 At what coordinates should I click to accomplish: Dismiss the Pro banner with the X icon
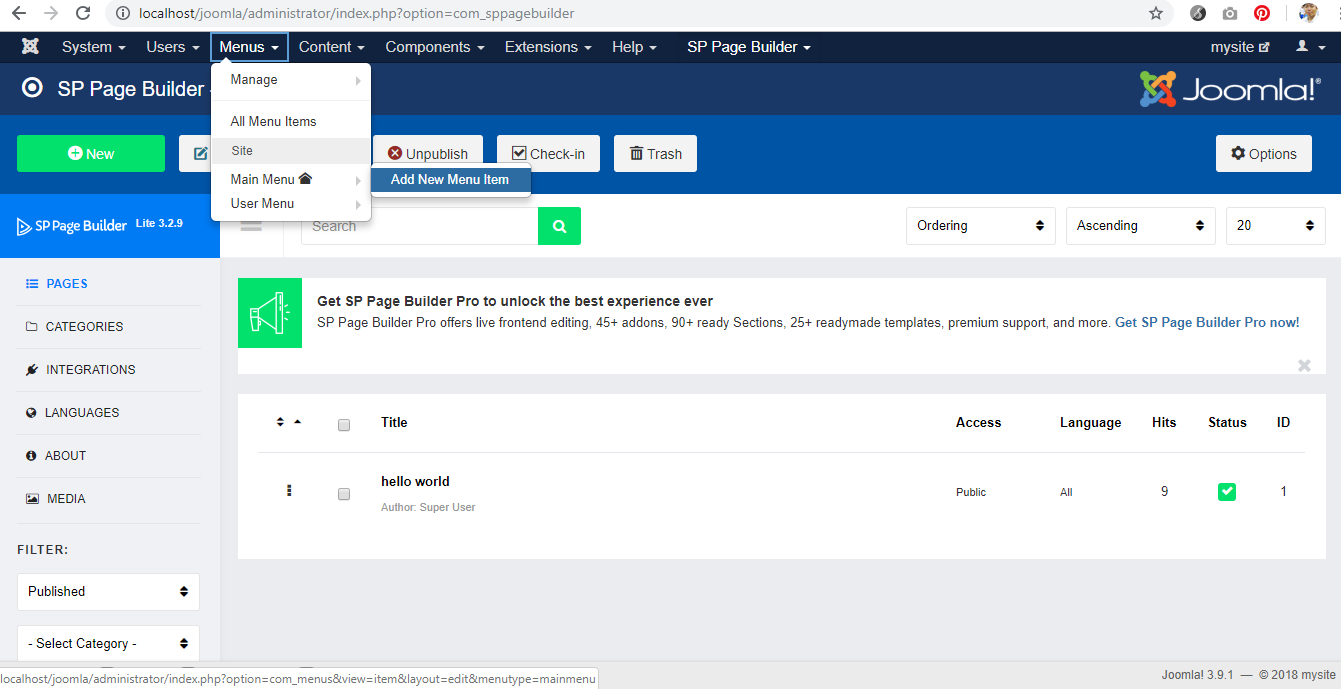tap(1304, 366)
